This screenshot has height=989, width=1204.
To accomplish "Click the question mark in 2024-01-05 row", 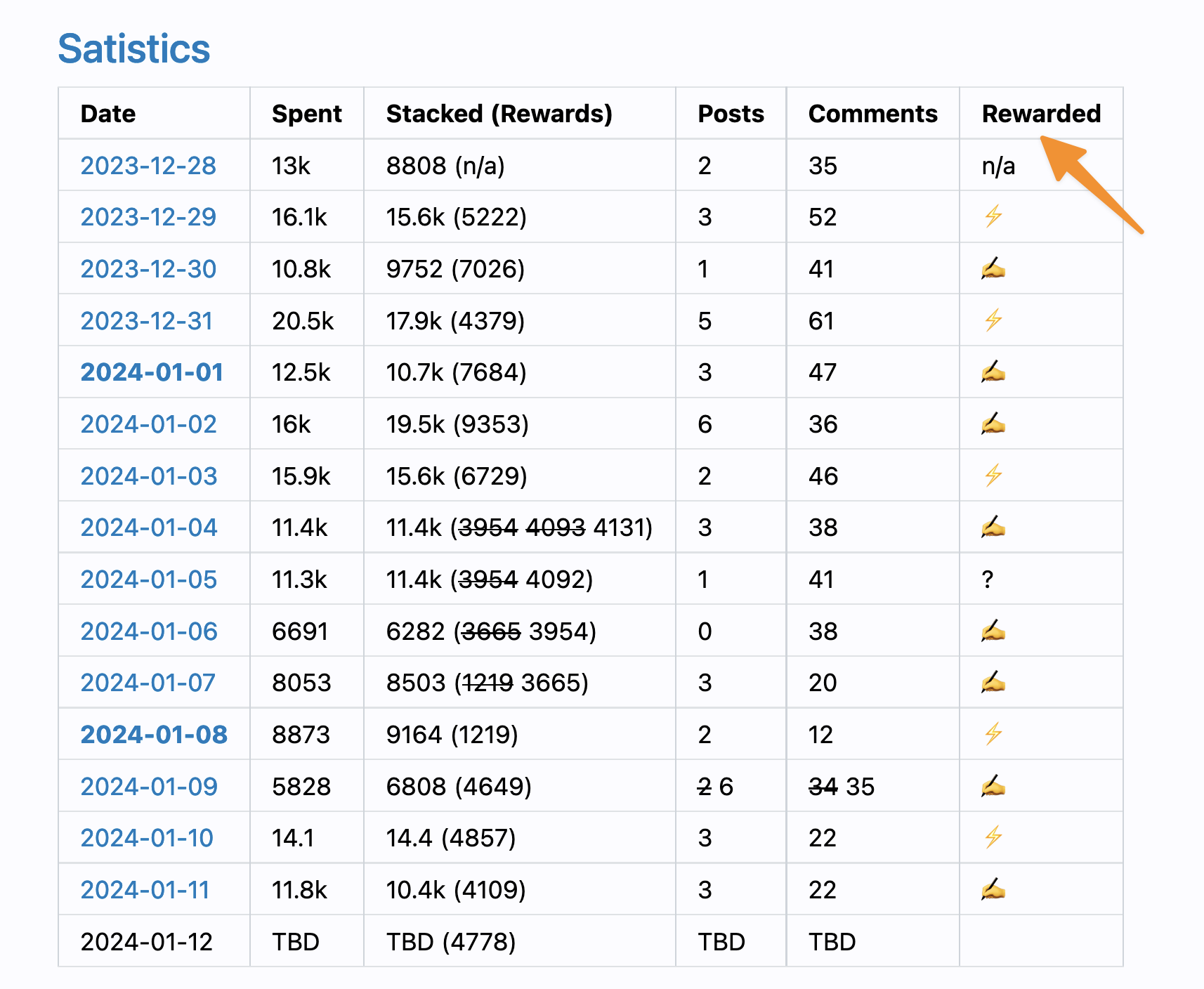I will coord(988,579).
